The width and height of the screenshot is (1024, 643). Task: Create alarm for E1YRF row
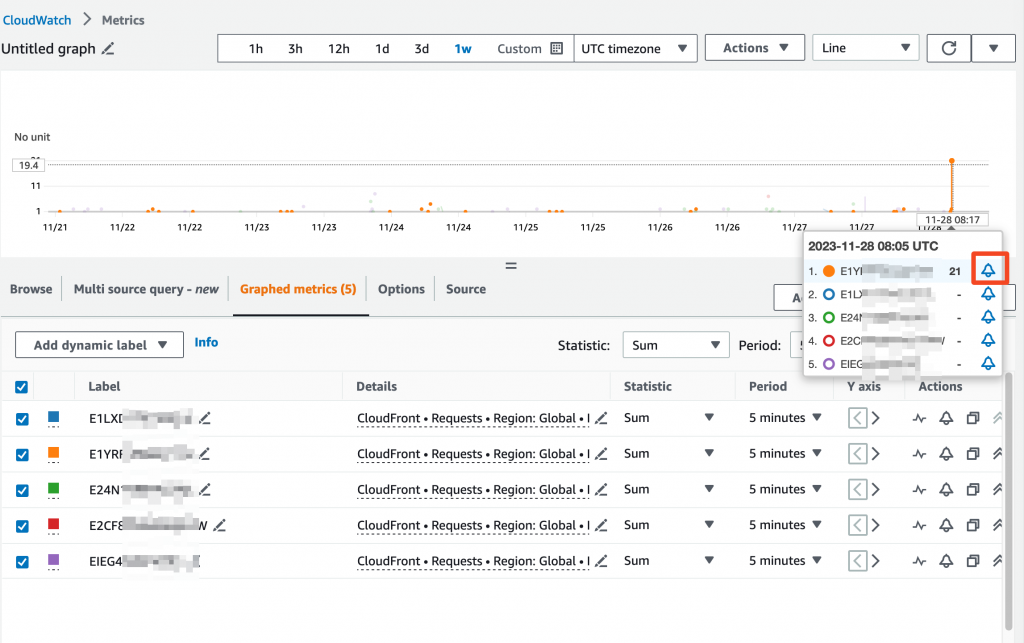tap(946, 454)
